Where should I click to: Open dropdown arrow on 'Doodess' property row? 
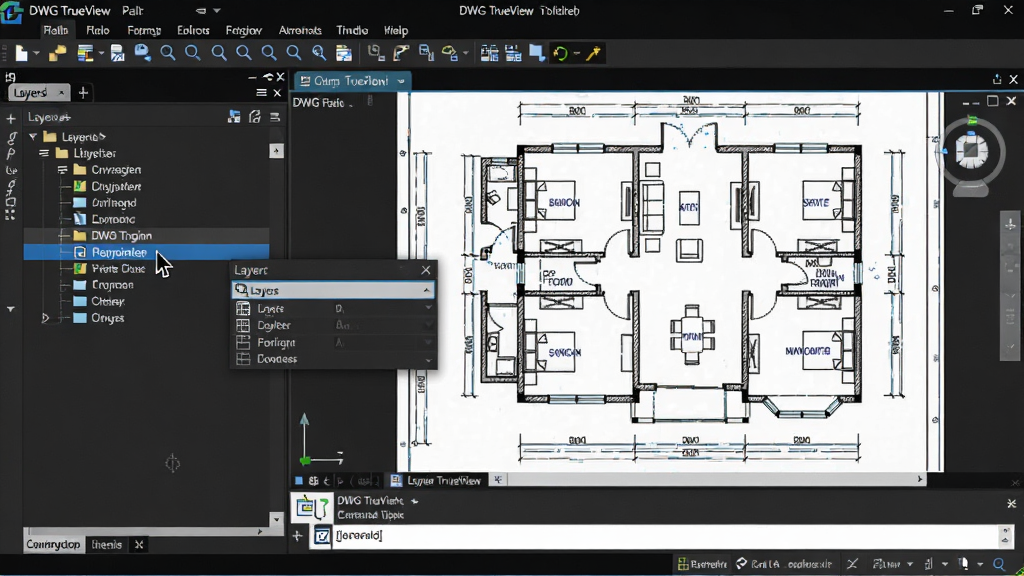pos(428,359)
